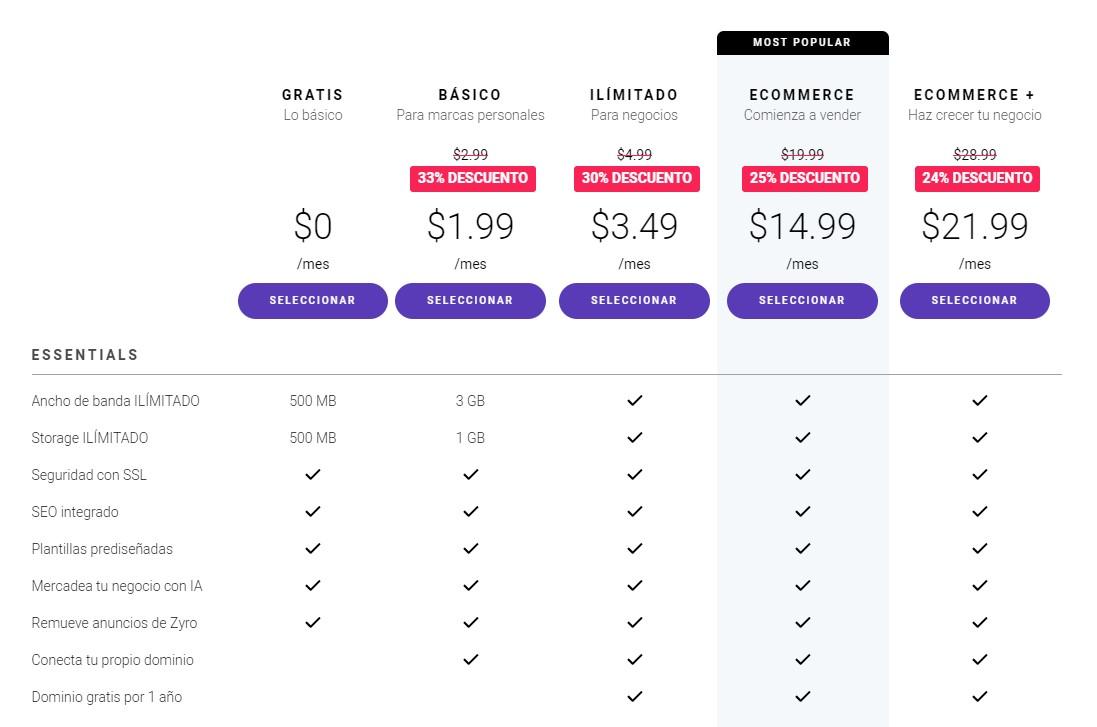
Task: Click SELECCIONAR under the Gratis plan
Action: [x=312, y=301]
